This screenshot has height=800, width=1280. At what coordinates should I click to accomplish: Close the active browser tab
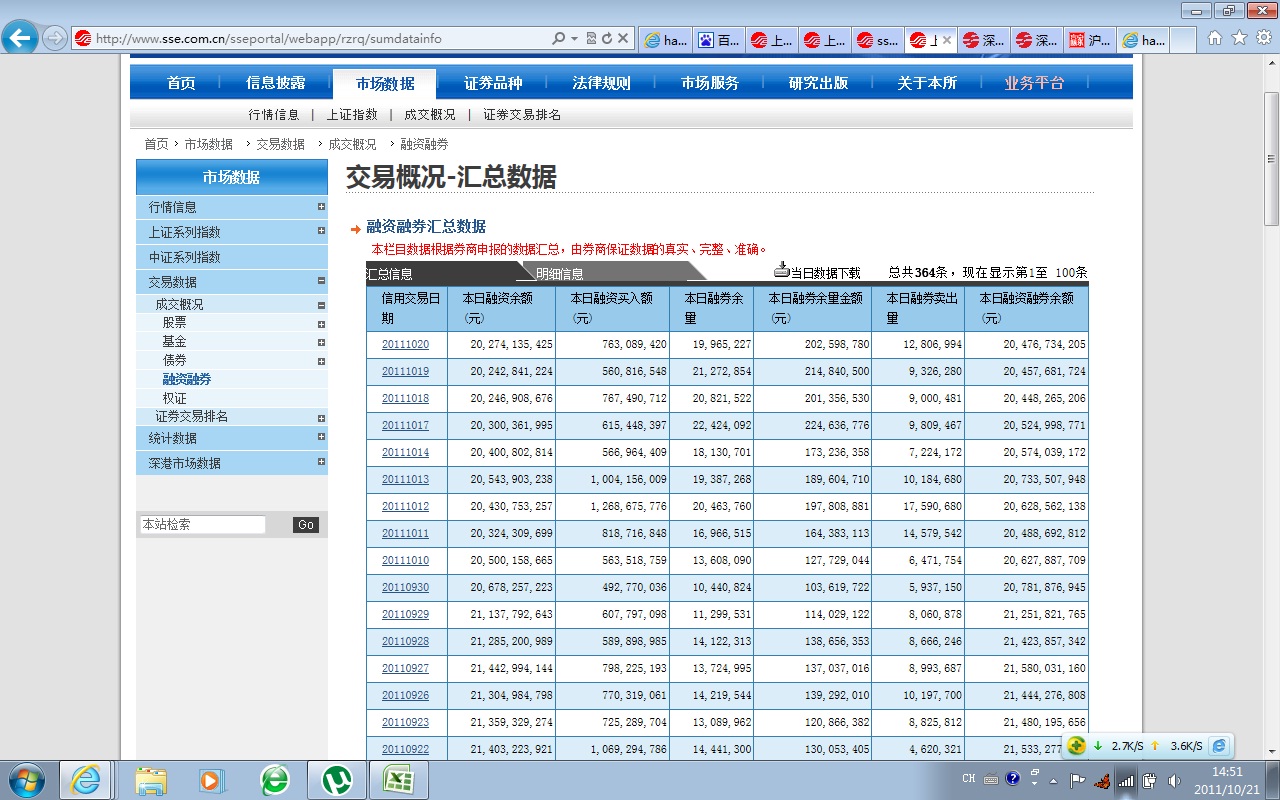click(x=947, y=40)
